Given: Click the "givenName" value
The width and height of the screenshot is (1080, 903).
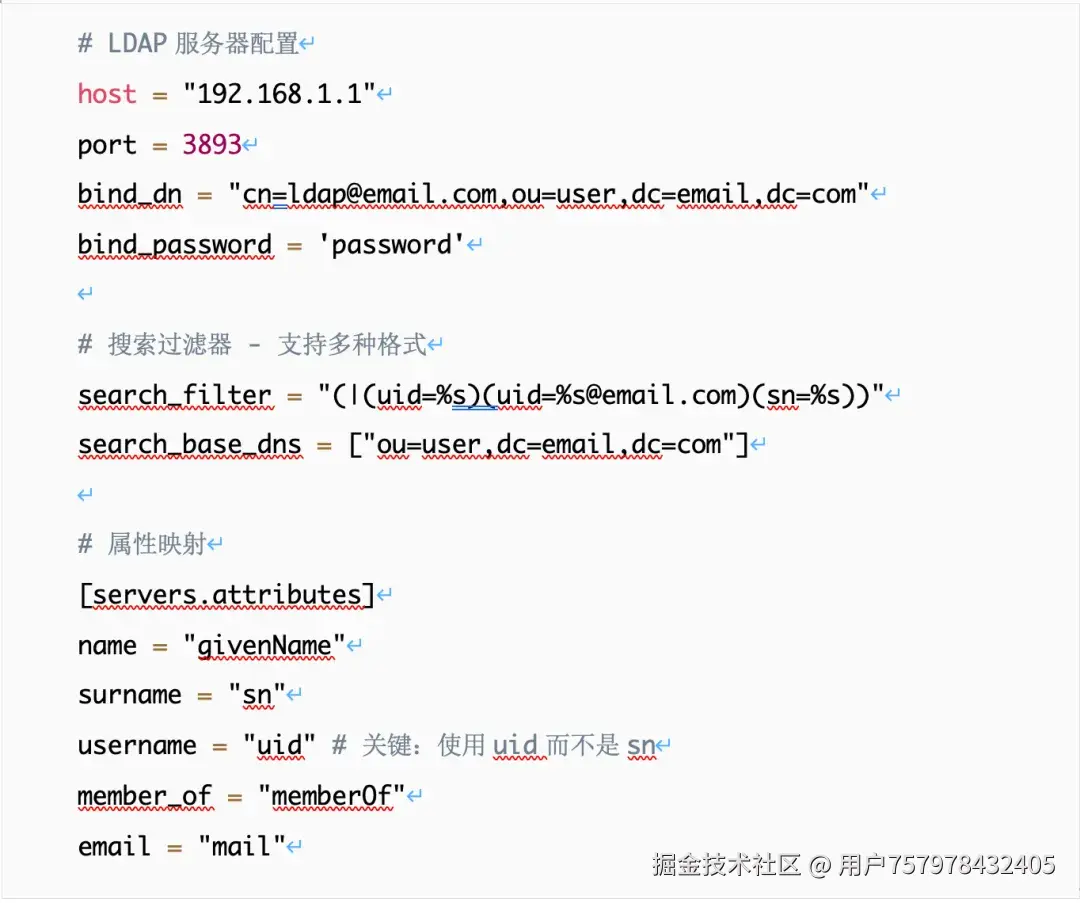Looking at the screenshot, I should click(264, 646).
